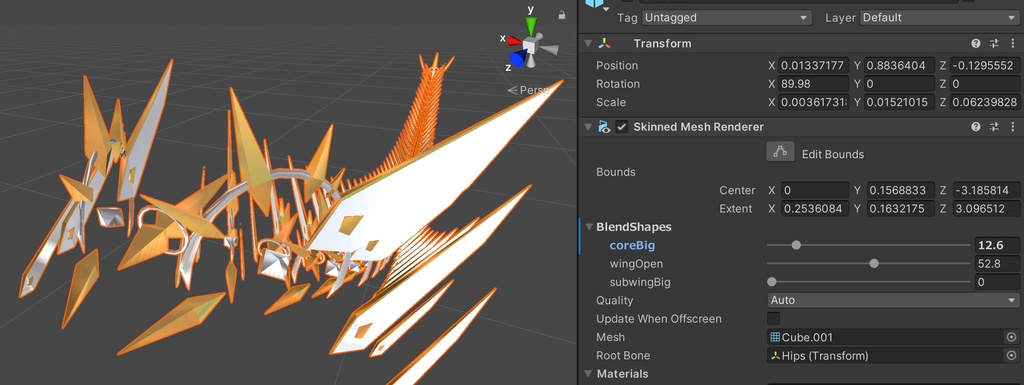
Task: Click the blue Z axis cone of scene gizmo
Action: point(518,60)
